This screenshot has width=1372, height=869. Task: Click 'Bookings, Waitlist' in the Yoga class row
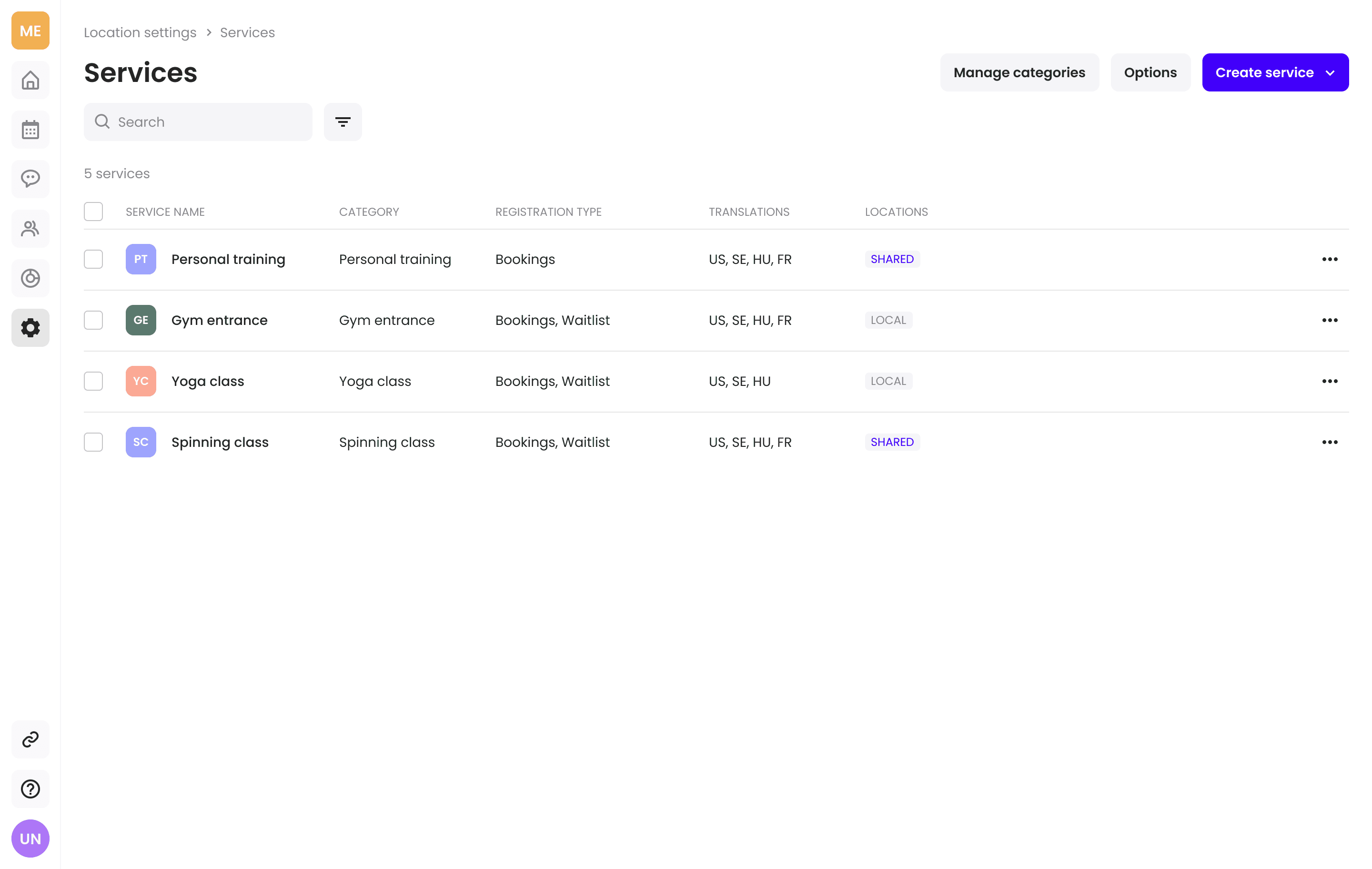click(552, 381)
